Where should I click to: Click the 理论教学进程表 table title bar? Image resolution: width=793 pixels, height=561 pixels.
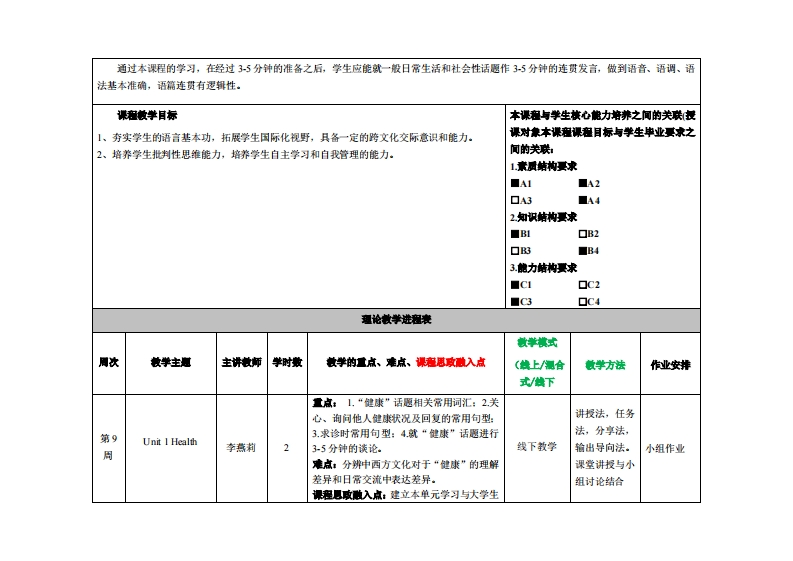(396, 320)
